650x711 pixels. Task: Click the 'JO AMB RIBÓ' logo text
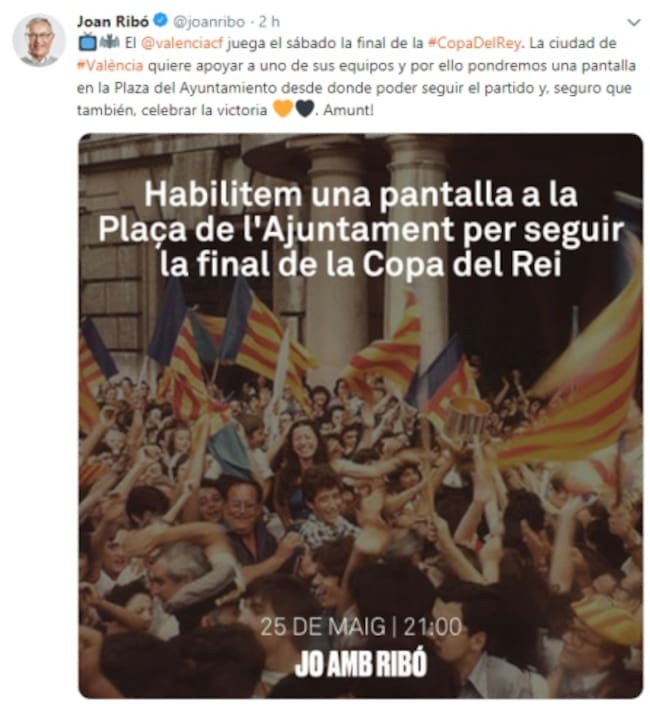361,662
